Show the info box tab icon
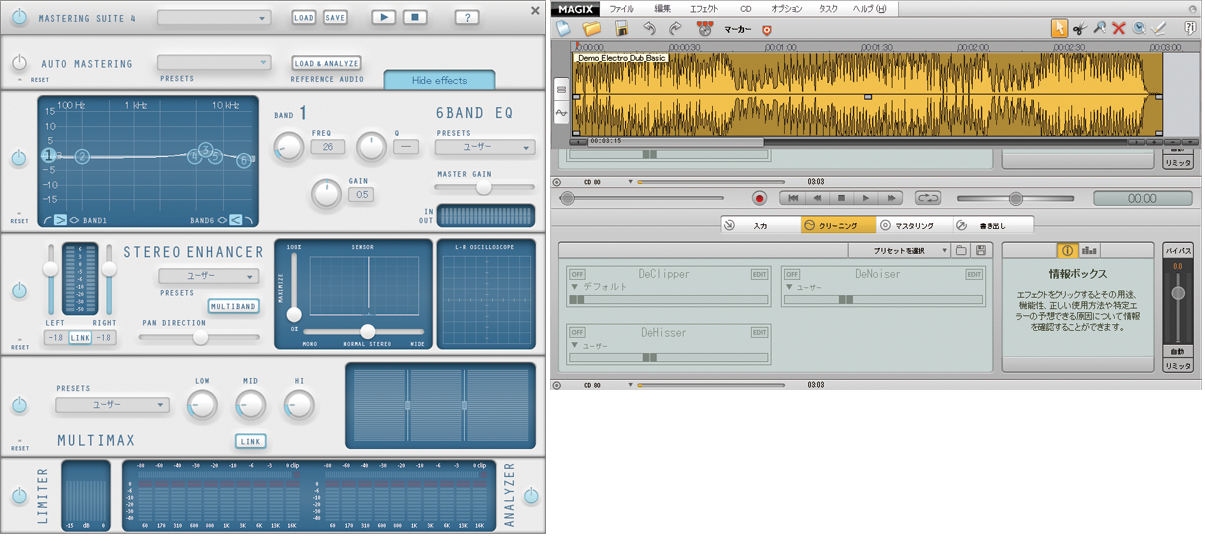Viewport: 1205px width, 541px height. (1066, 250)
